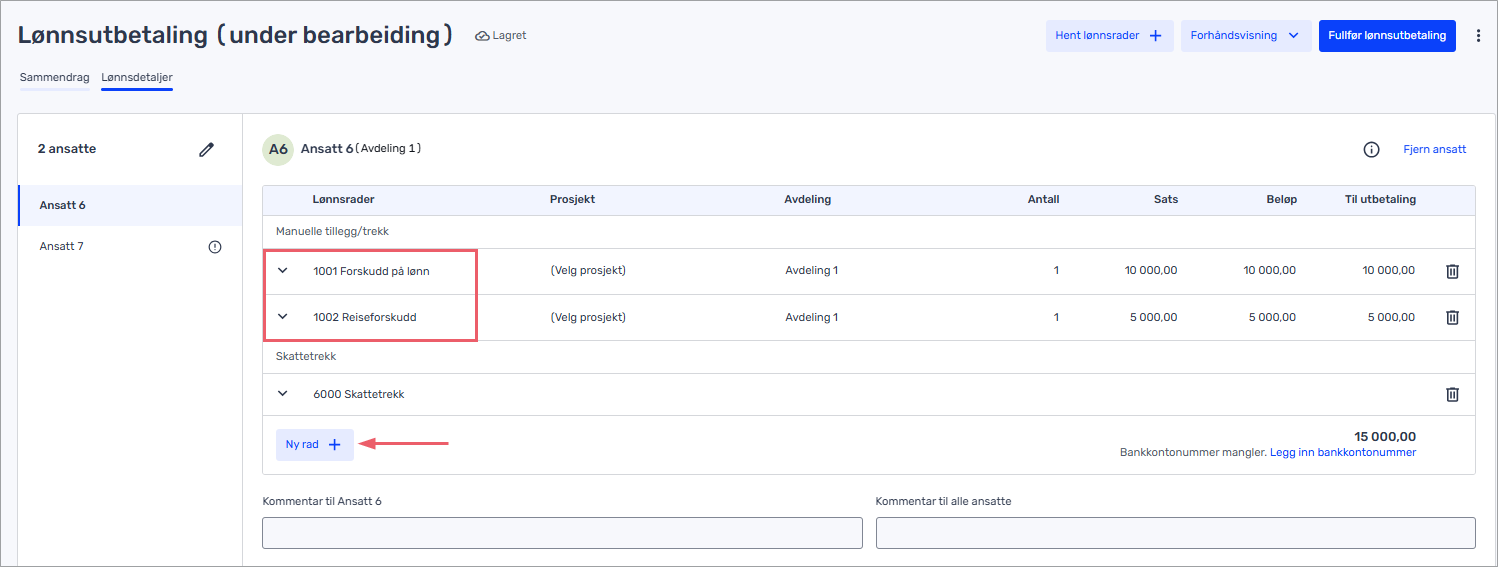Click Sats value 10 000,00
The width and height of the screenshot is (1498, 567).
pyautogui.click(x=1151, y=271)
